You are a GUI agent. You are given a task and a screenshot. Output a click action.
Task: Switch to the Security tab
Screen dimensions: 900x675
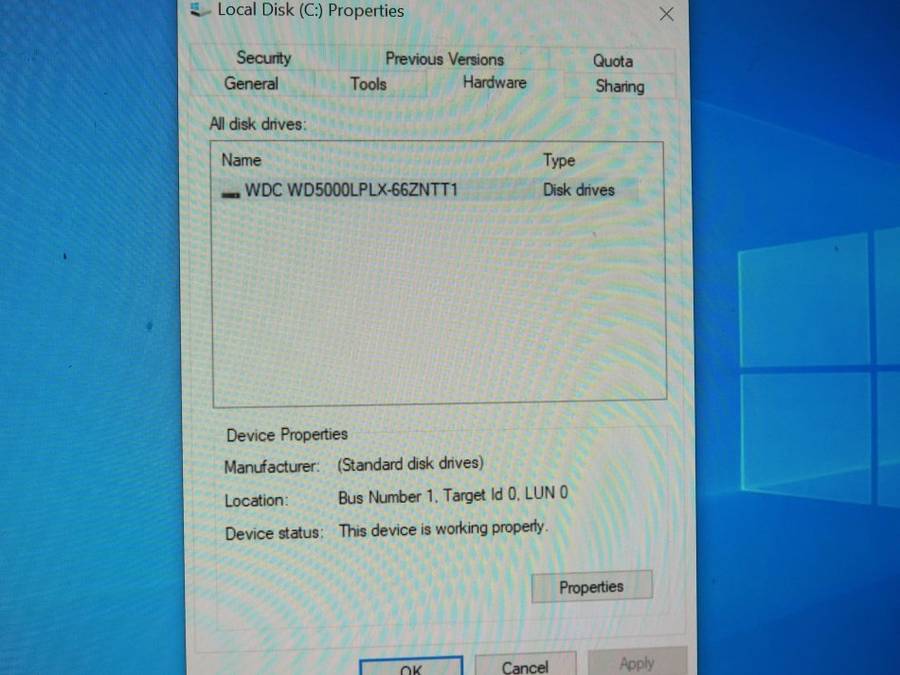(264, 58)
